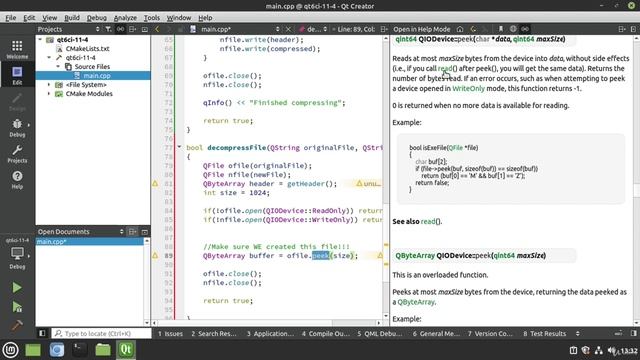Open the File menu
The width and height of the screenshot is (640, 360).
coord(11,18)
